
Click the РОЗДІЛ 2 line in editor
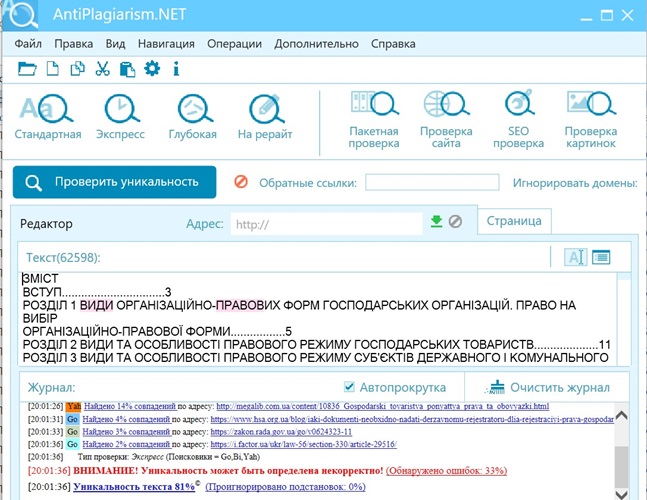316,344
